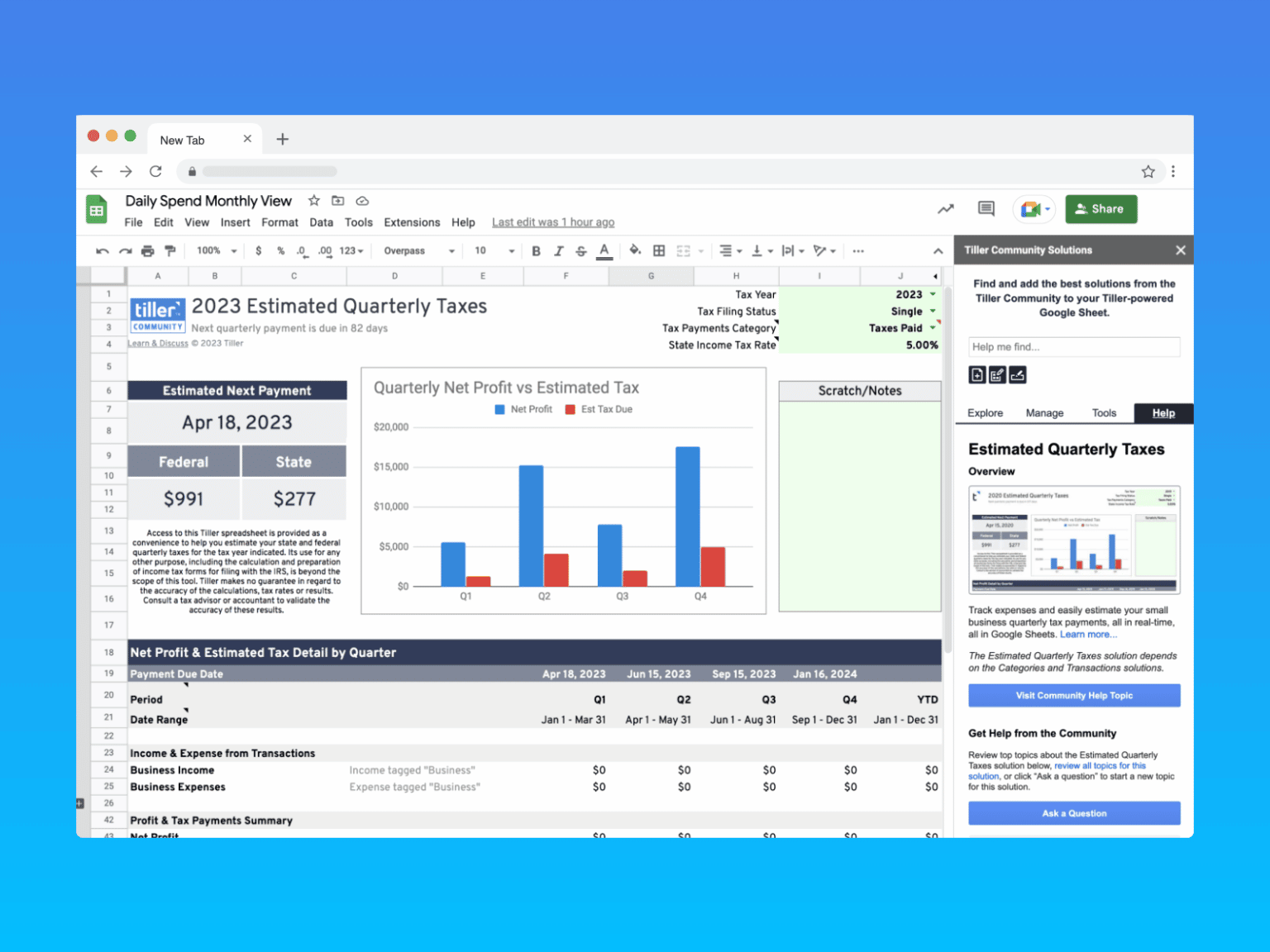Change the text color from the underlined A
This screenshot has height=952, width=1270.
(x=604, y=250)
